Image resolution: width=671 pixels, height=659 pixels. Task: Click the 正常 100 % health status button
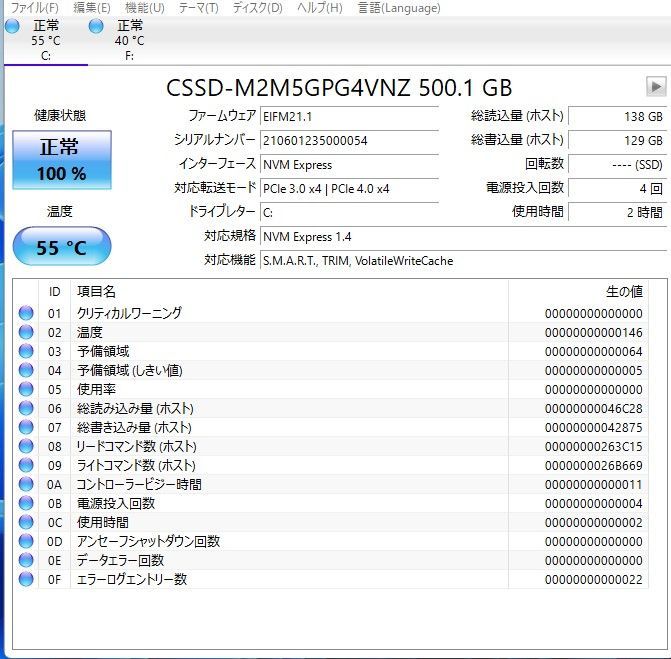point(62,160)
